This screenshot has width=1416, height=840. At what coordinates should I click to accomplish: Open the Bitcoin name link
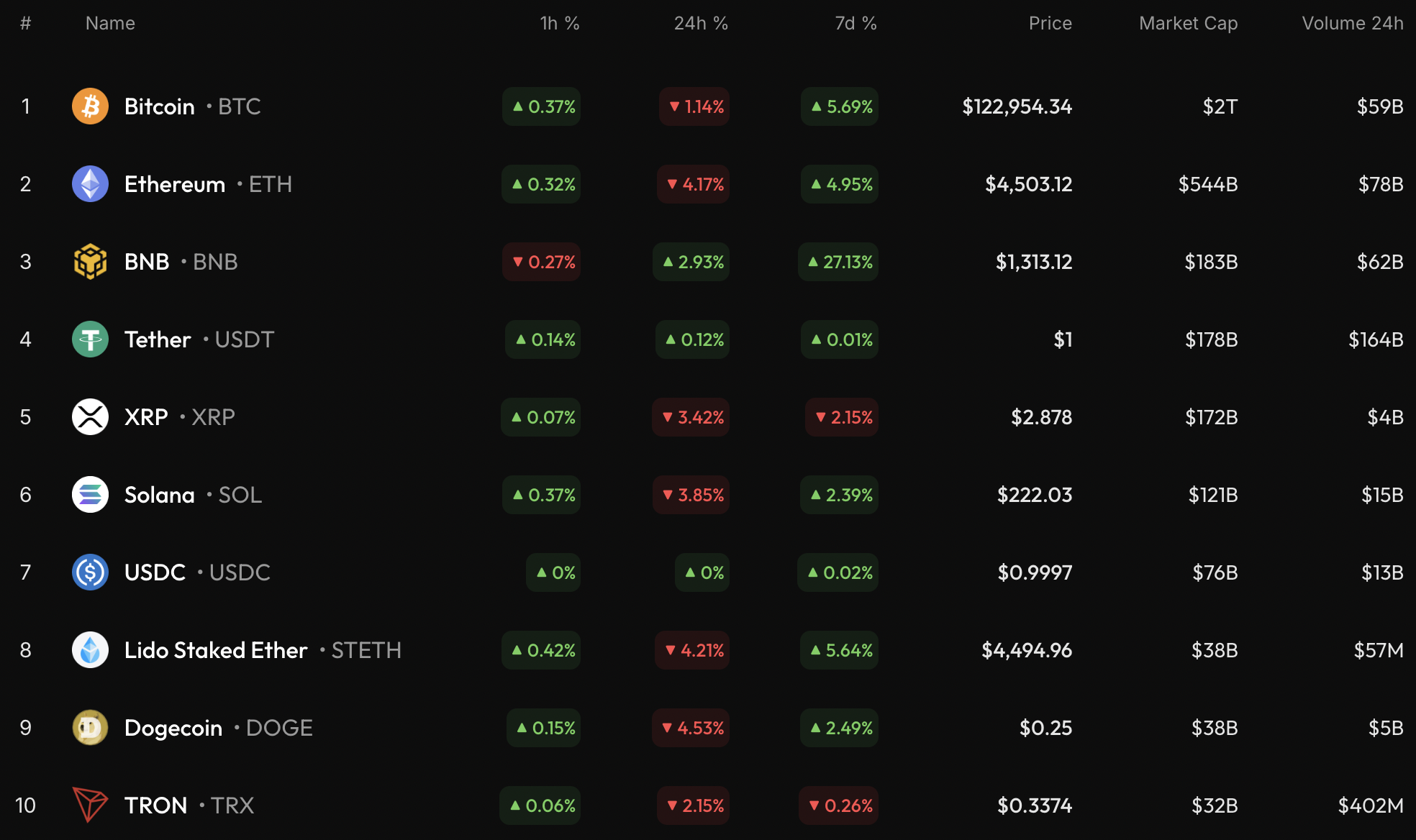[x=160, y=106]
